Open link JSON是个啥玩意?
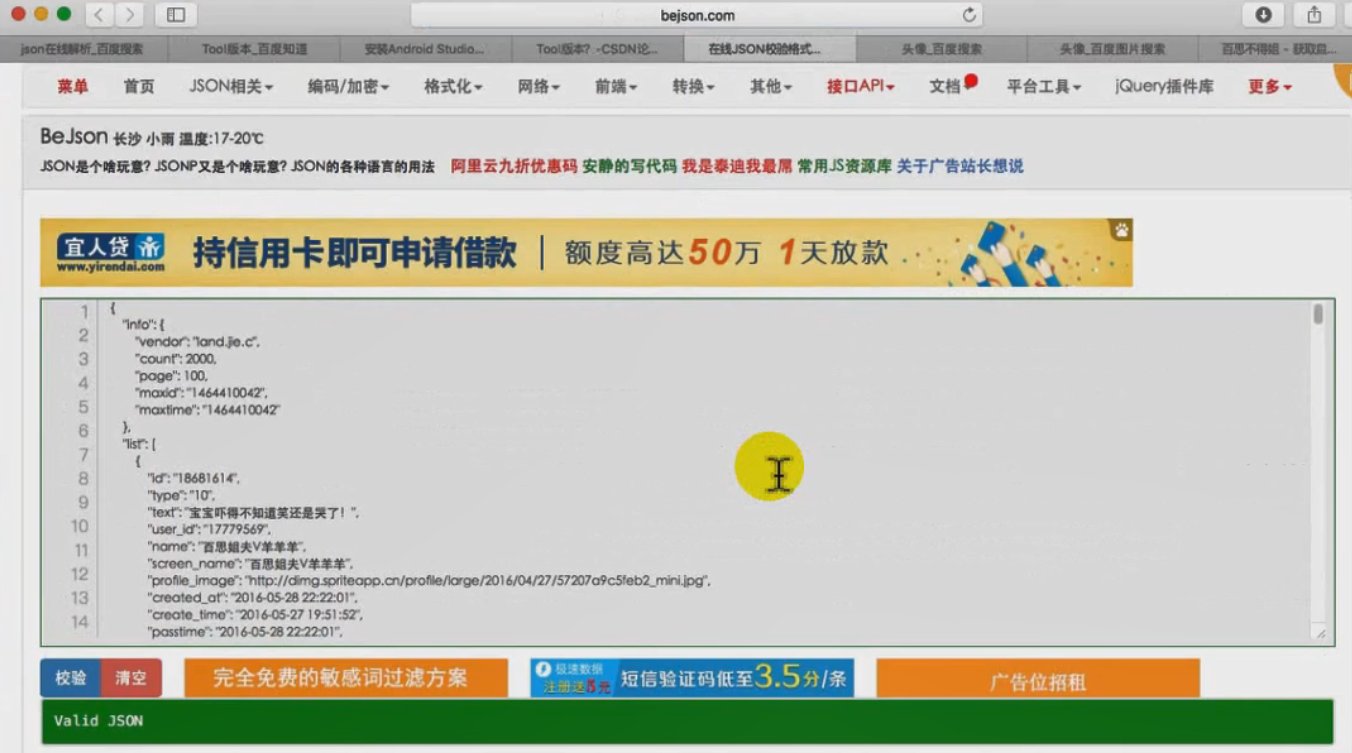The height and width of the screenshot is (753, 1352). (x=95, y=167)
